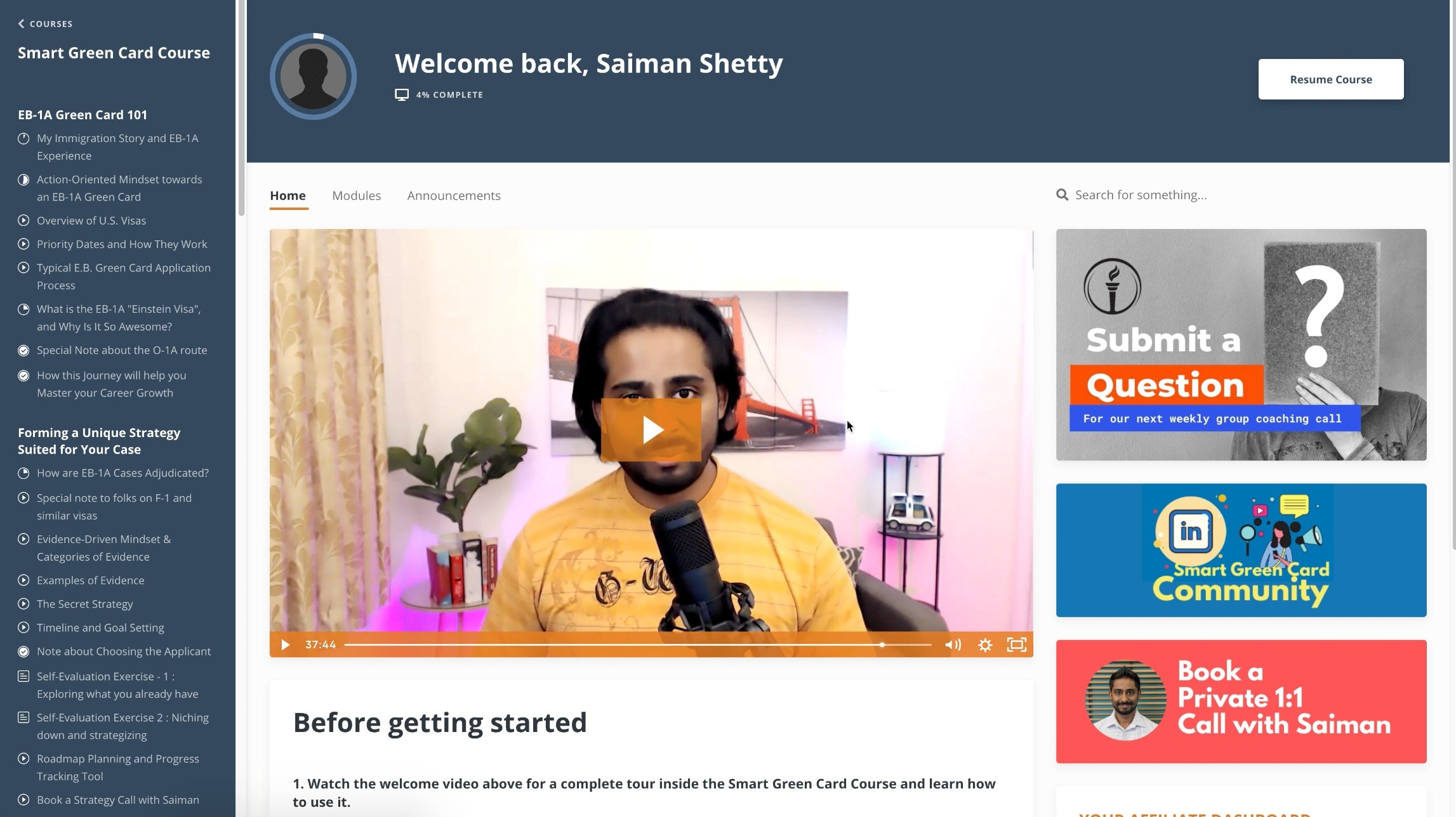Screen dimensions: 1456x817
Task: Switch to the Modules tab
Action: (357, 195)
